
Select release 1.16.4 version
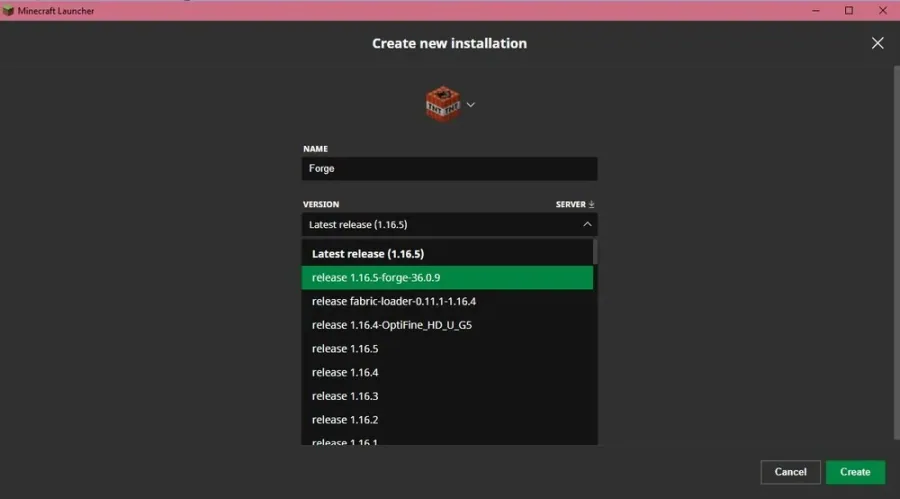447,372
